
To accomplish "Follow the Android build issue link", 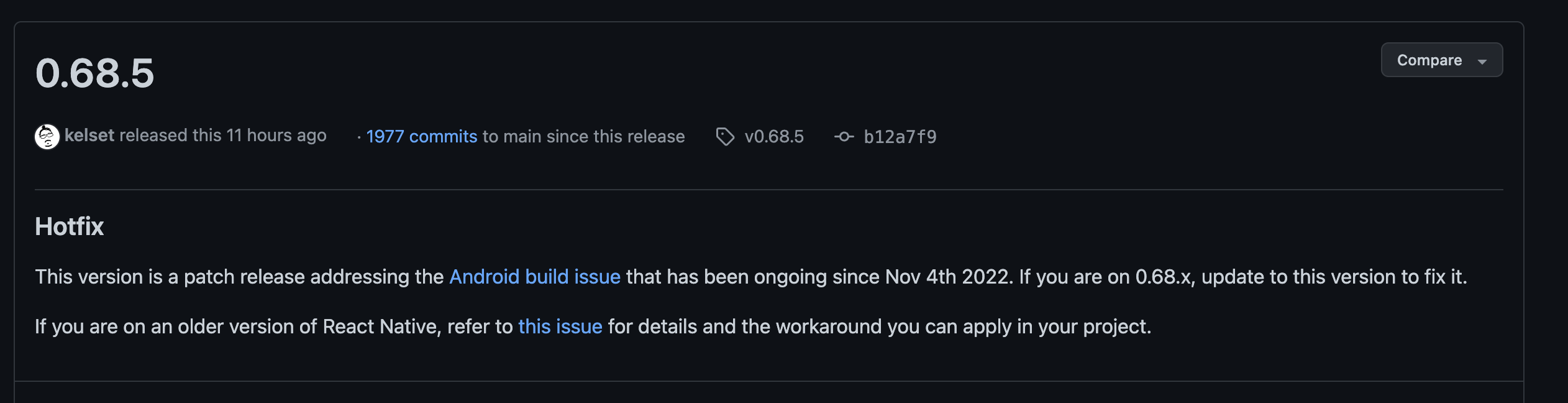I will tap(535, 276).
